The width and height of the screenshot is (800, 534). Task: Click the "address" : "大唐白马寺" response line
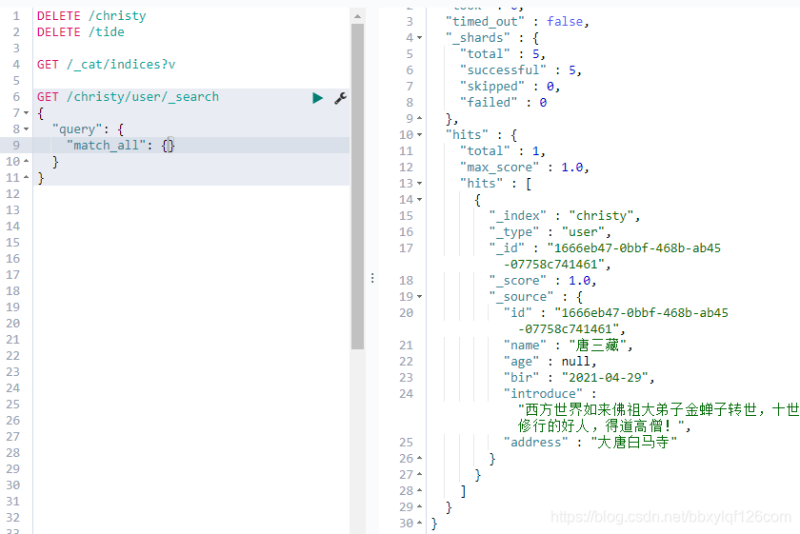590,442
